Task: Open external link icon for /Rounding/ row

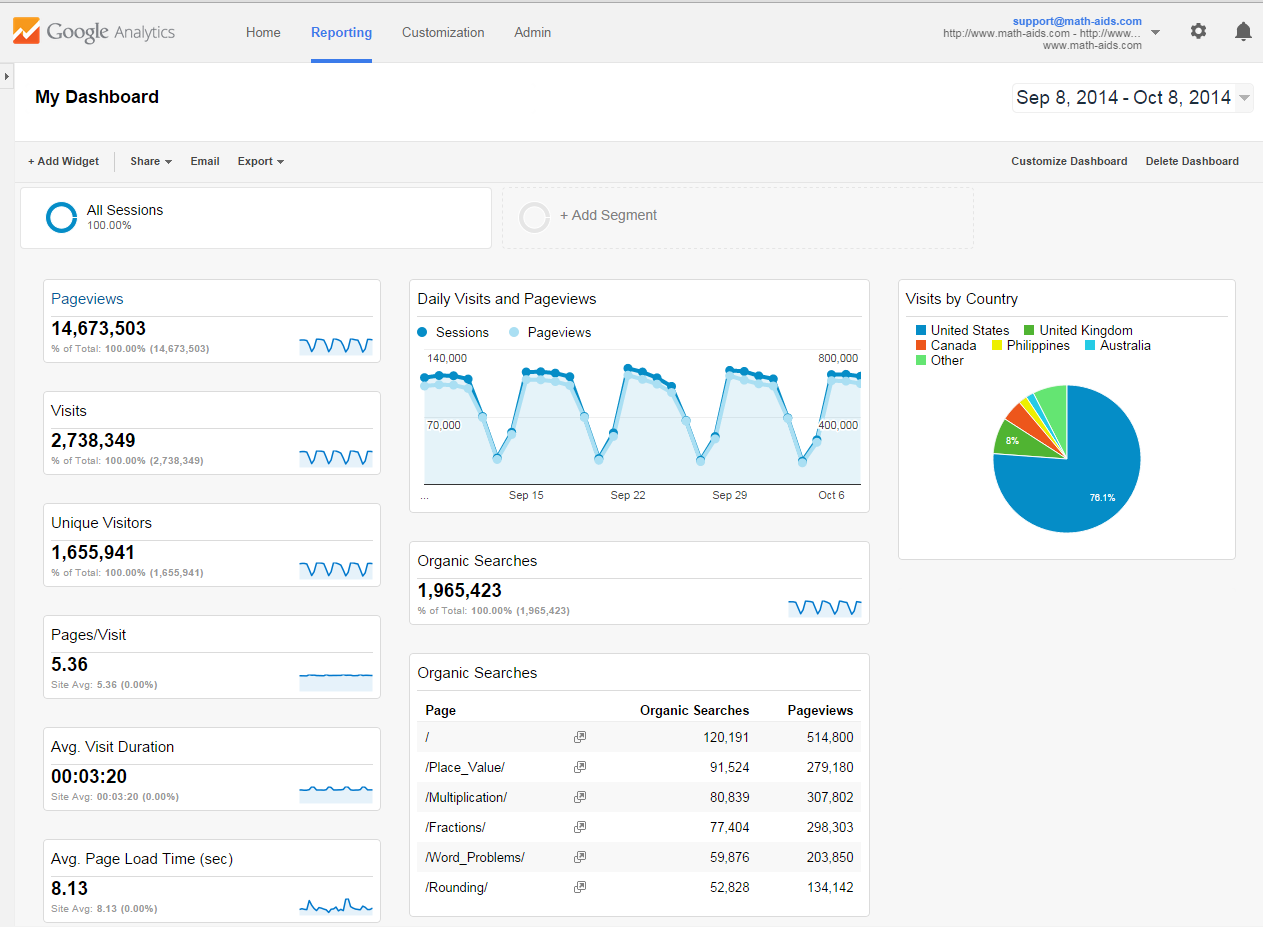Action: pyautogui.click(x=580, y=887)
